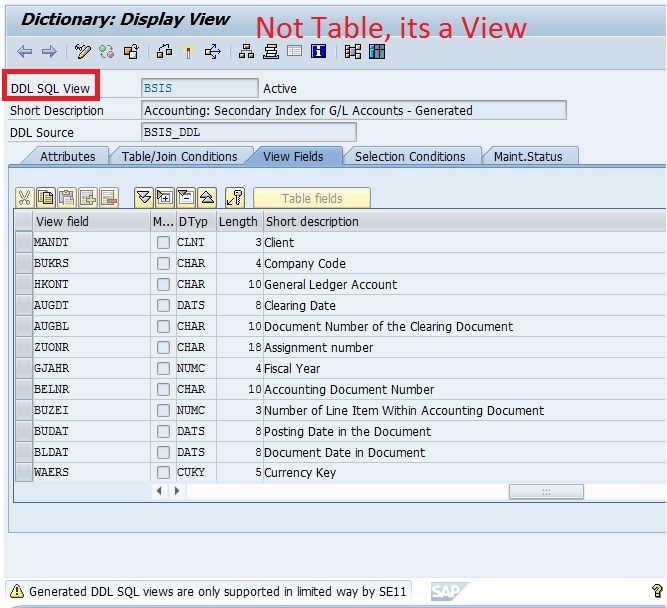667x608 pixels.
Task: Paste the row with the clipboard icon
Action: pos(67,198)
